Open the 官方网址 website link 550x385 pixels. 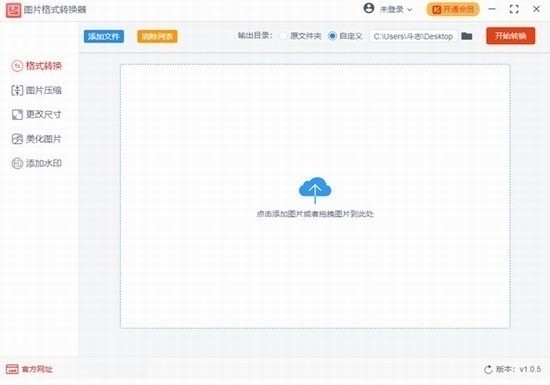(29, 369)
